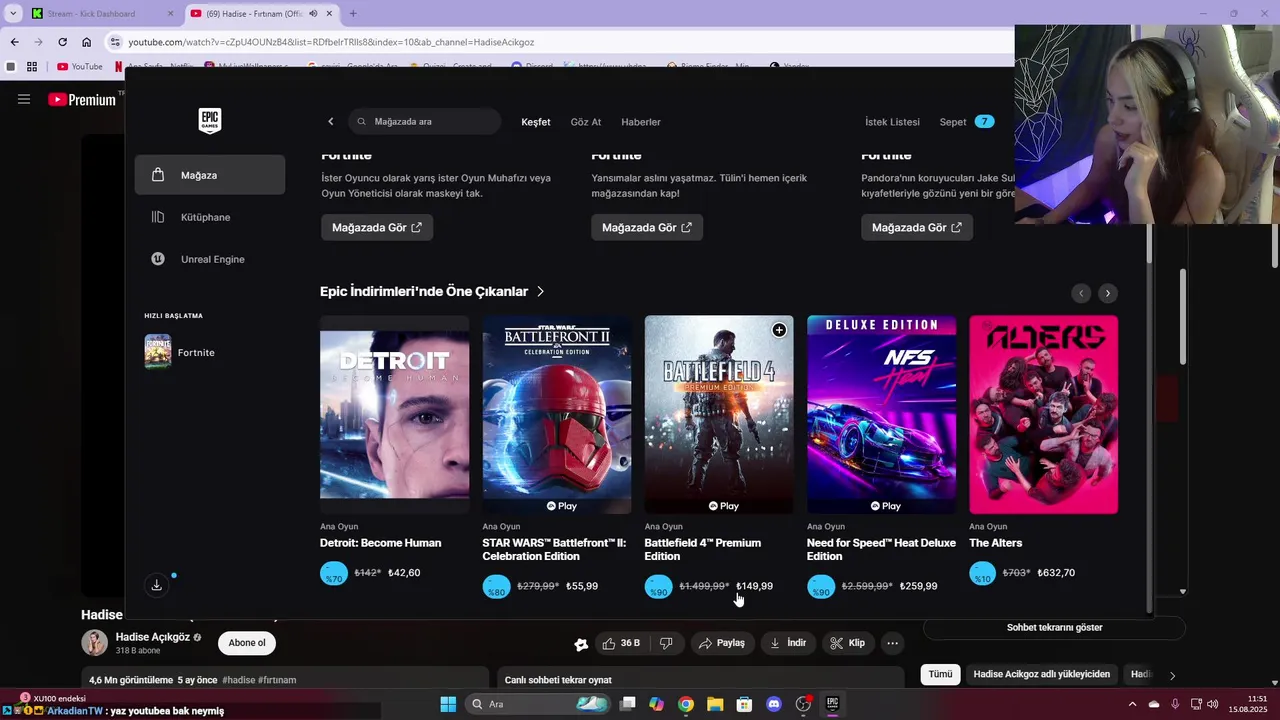
Task: Open The Alters game cover
Action: (x=1043, y=414)
